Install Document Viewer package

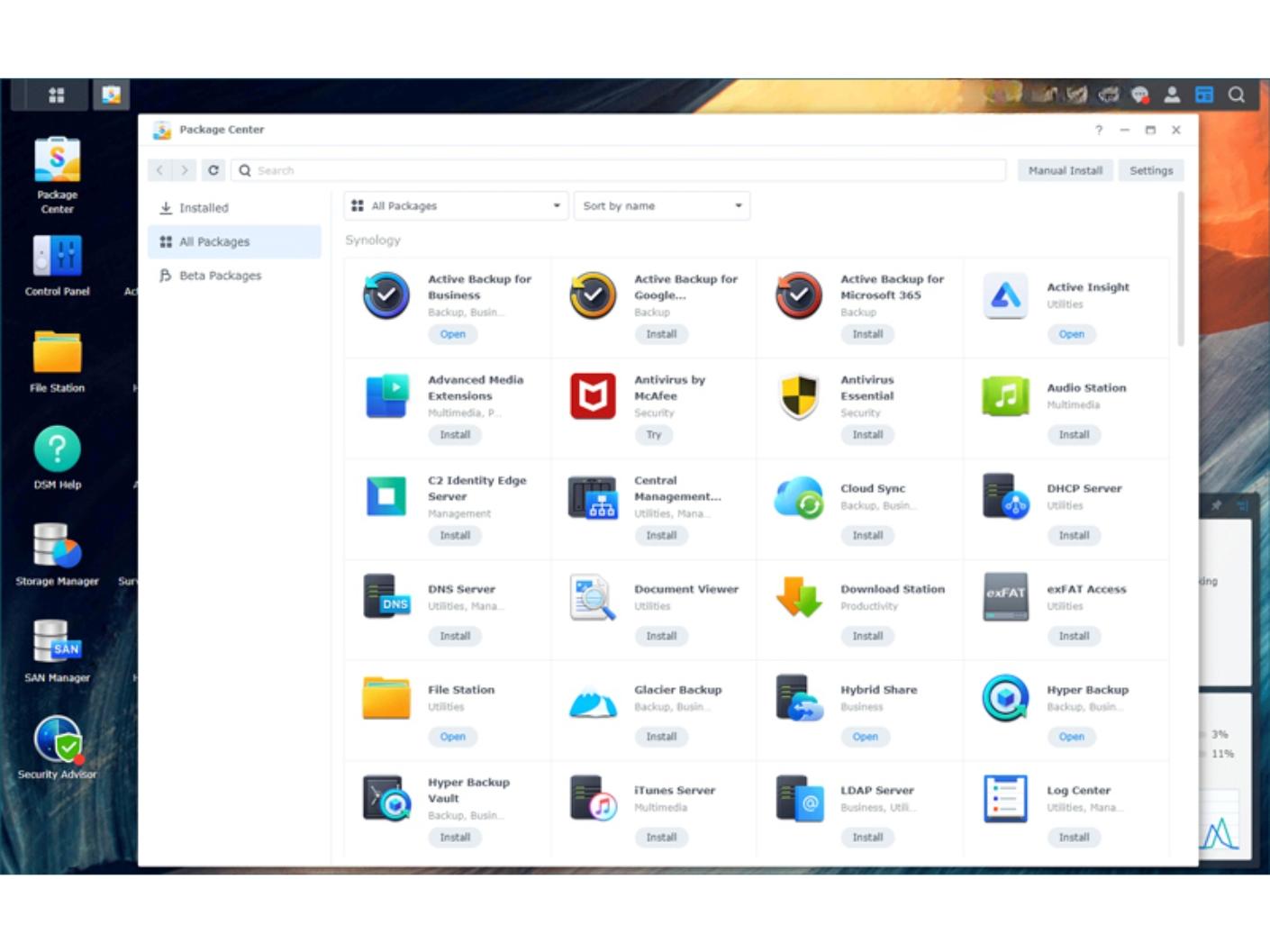click(661, 636)
